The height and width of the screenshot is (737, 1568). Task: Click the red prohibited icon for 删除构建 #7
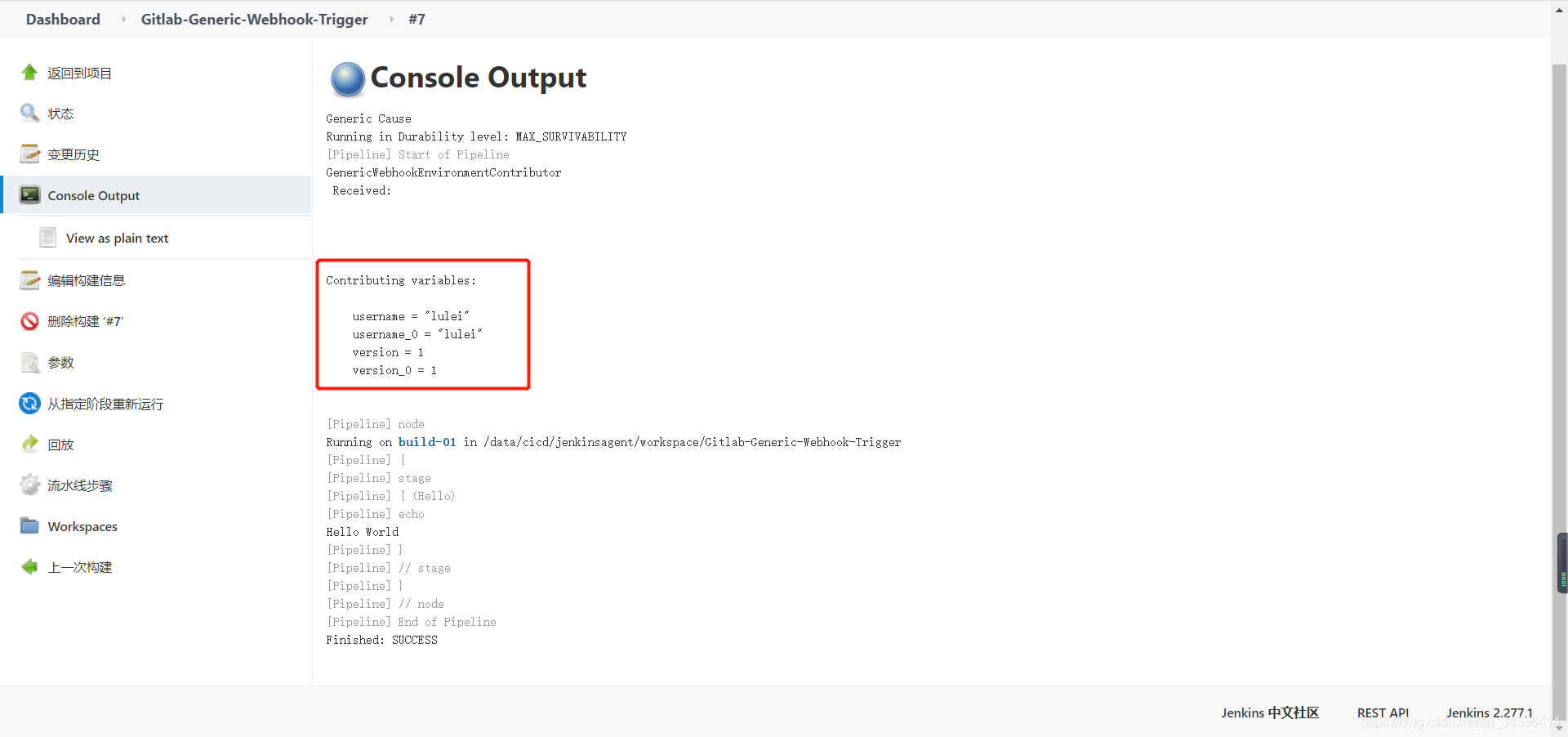30,321
